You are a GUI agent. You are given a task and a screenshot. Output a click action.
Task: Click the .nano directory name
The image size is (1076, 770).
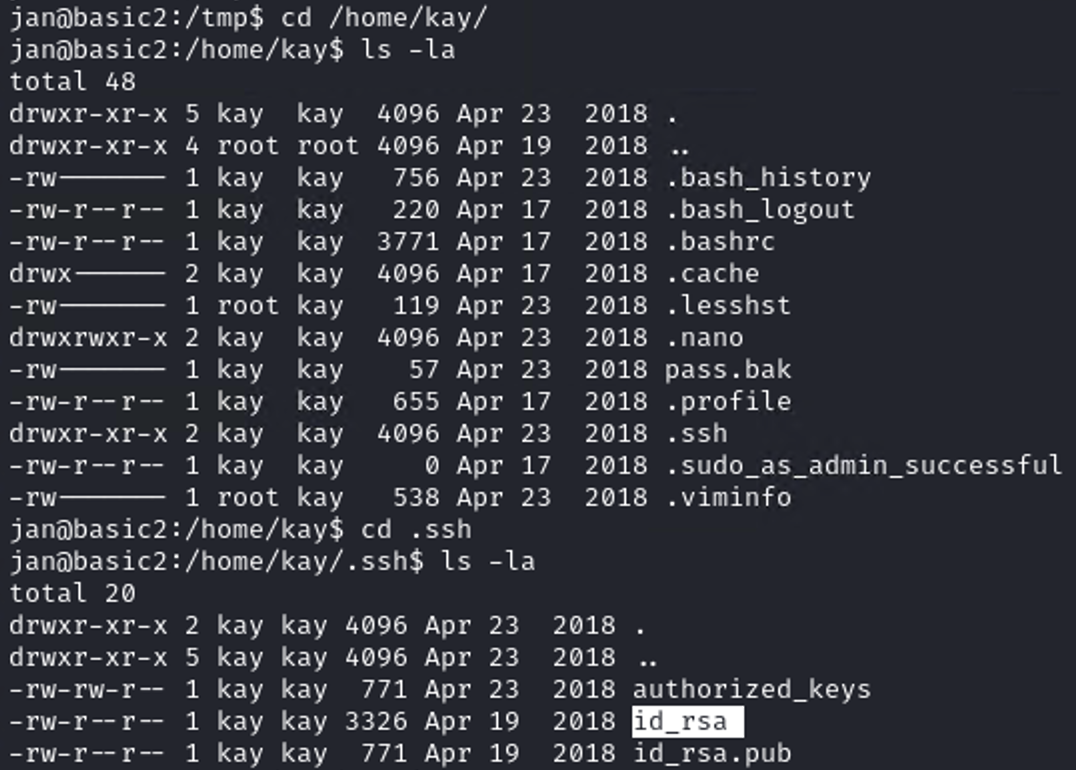[x=704, y=337]
